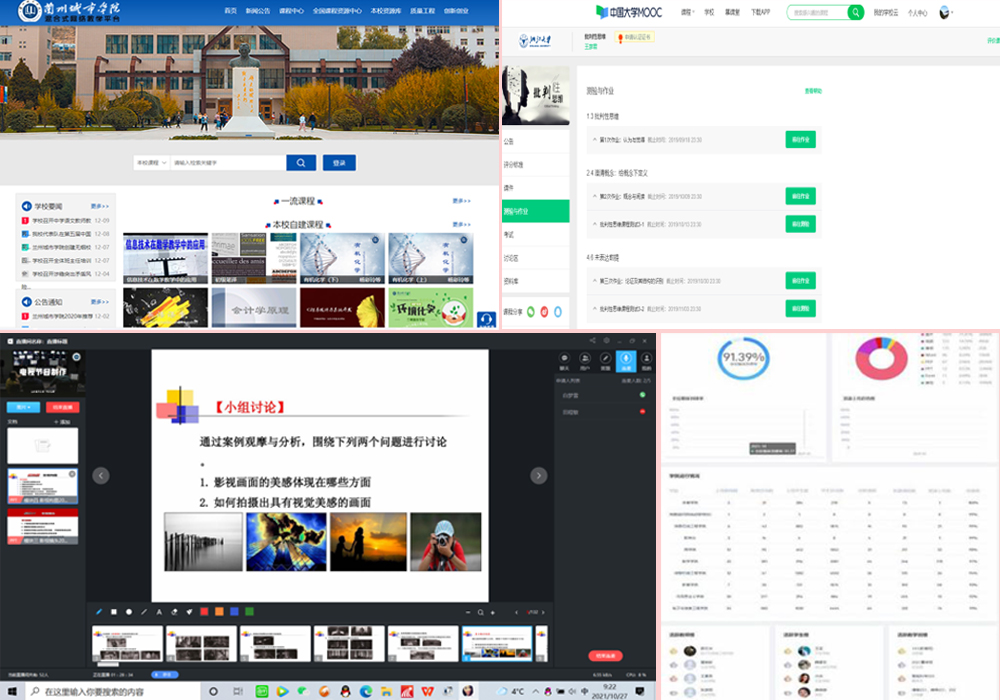The width and height of the screenshot is (1000, 700).
Task: Click 查看帮助 link above assignments
Action: (813, 91)
